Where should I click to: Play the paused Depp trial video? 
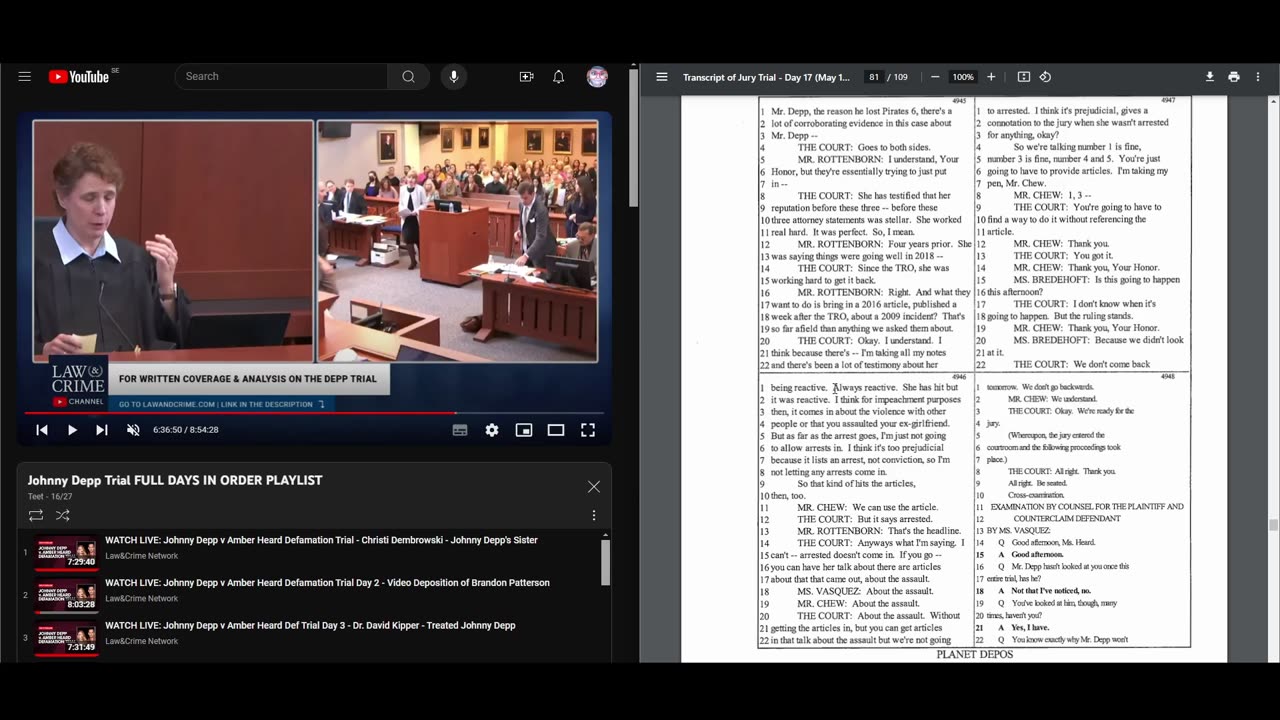coord(72,430)
